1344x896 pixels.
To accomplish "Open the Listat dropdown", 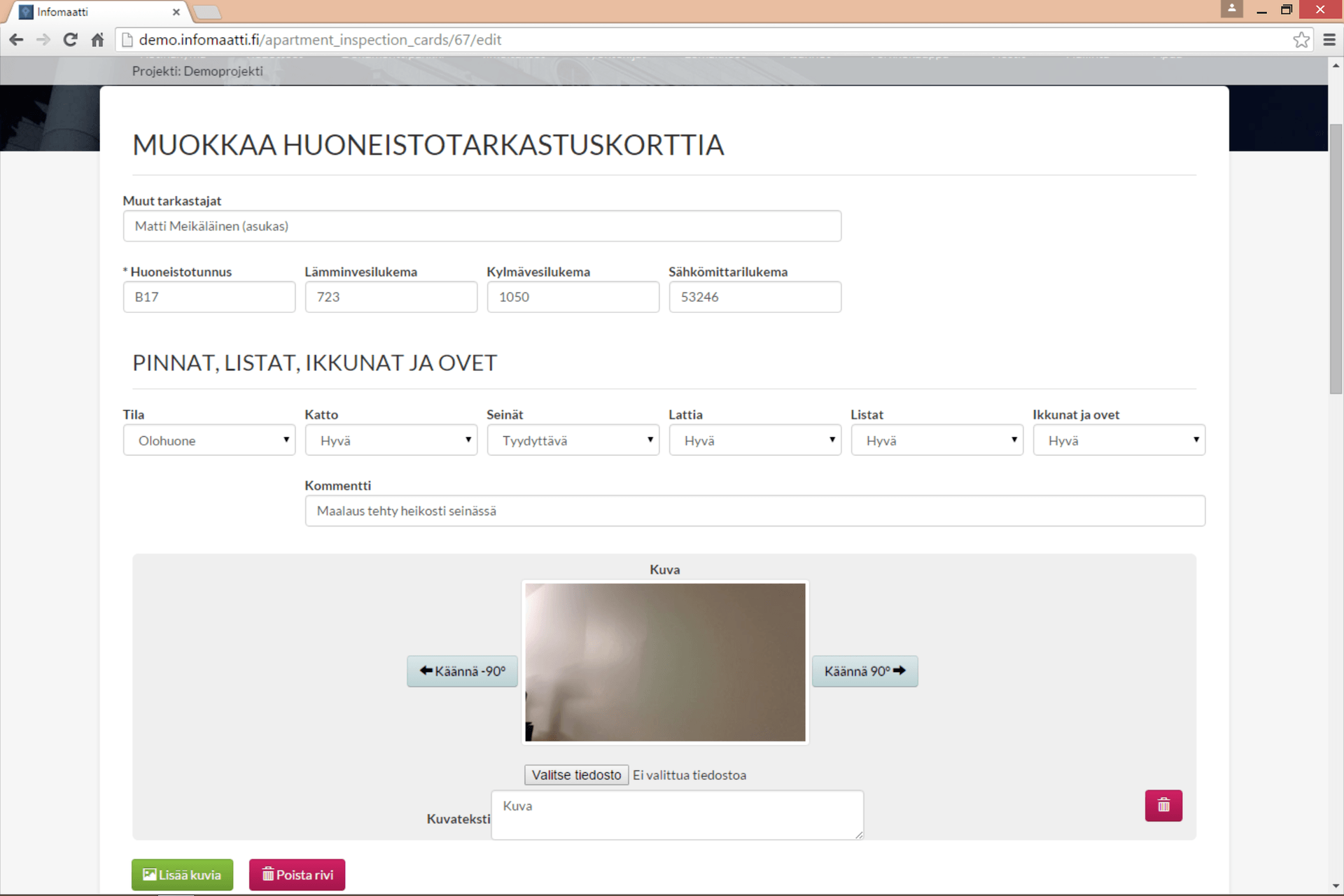I will click(x=937, y=440).
